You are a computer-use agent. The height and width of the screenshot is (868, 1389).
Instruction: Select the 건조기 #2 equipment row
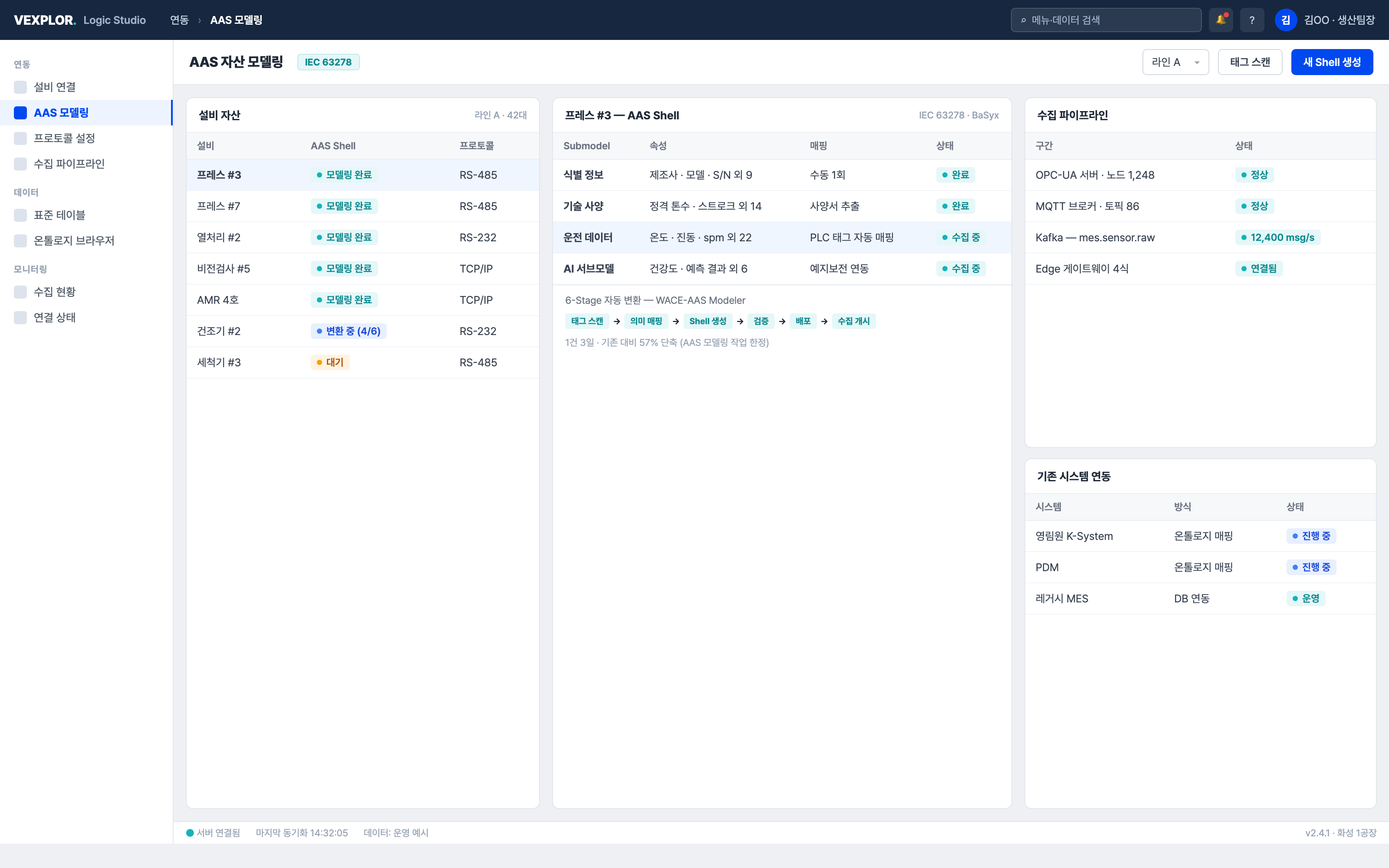click(363, 331)
